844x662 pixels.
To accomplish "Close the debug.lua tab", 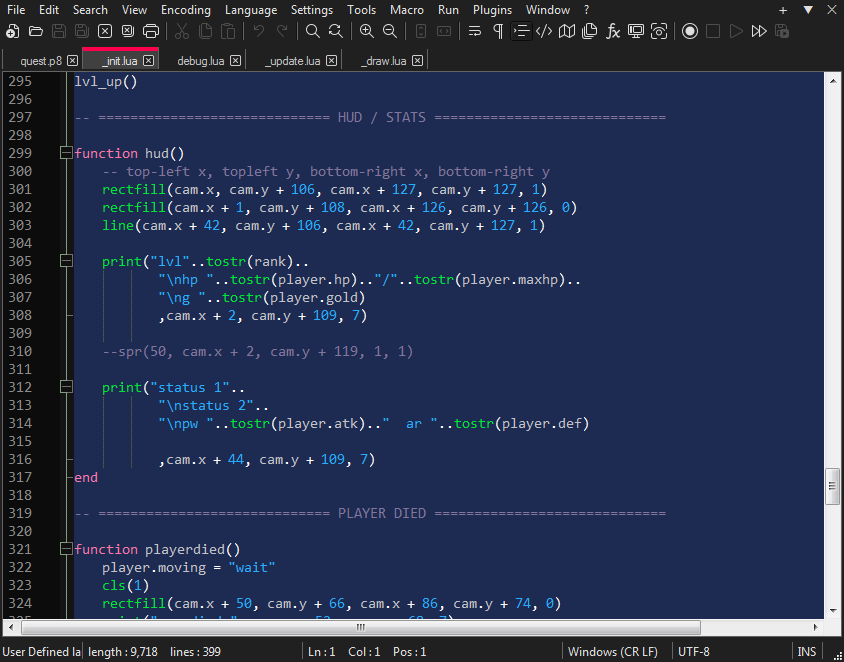I will pyautogui.click(x=236, y=61).
